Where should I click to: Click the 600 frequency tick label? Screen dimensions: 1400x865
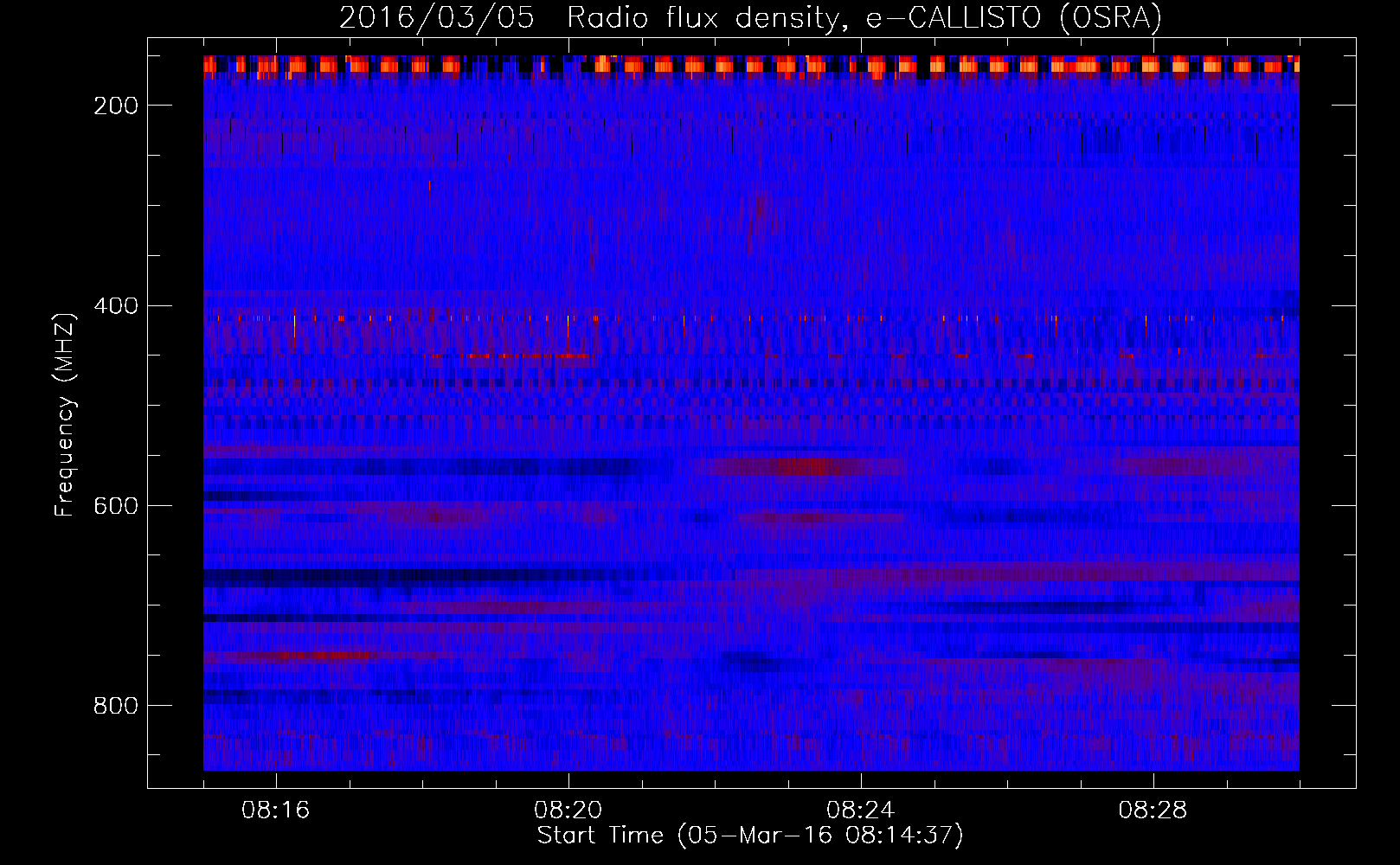click(x=116, y=506)
